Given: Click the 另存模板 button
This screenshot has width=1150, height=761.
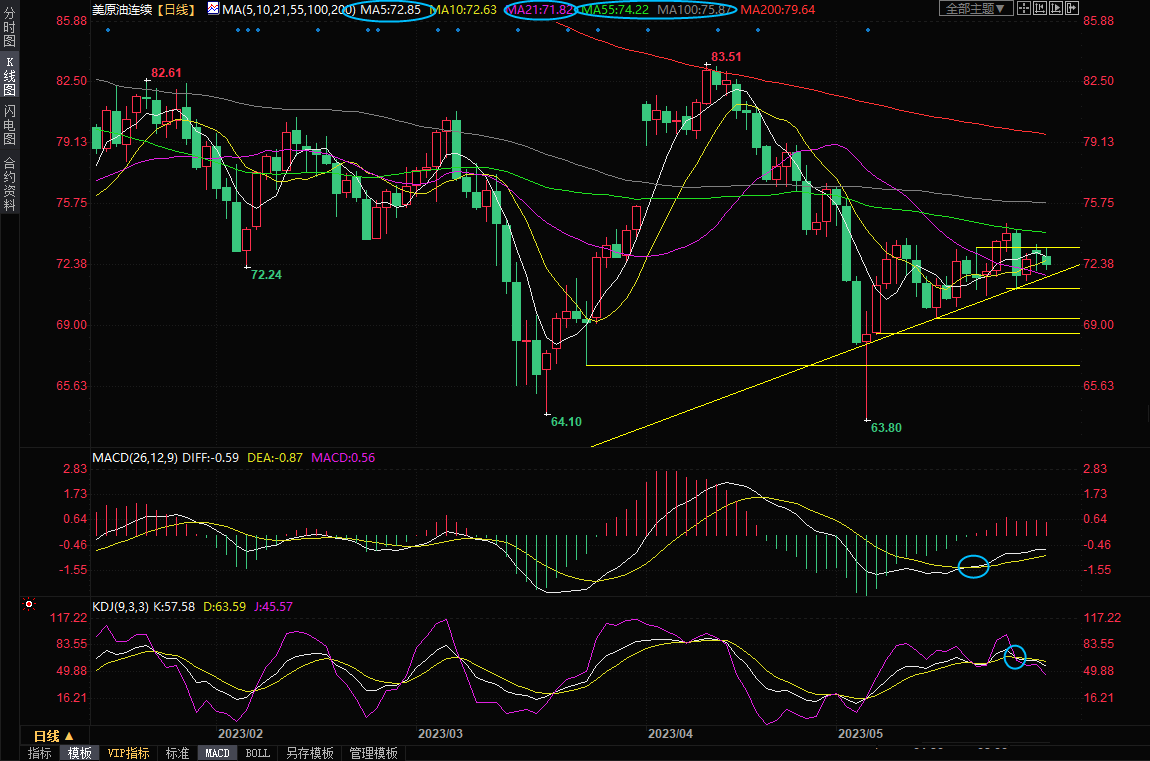Looking at the screenshot, I should 309,753.
